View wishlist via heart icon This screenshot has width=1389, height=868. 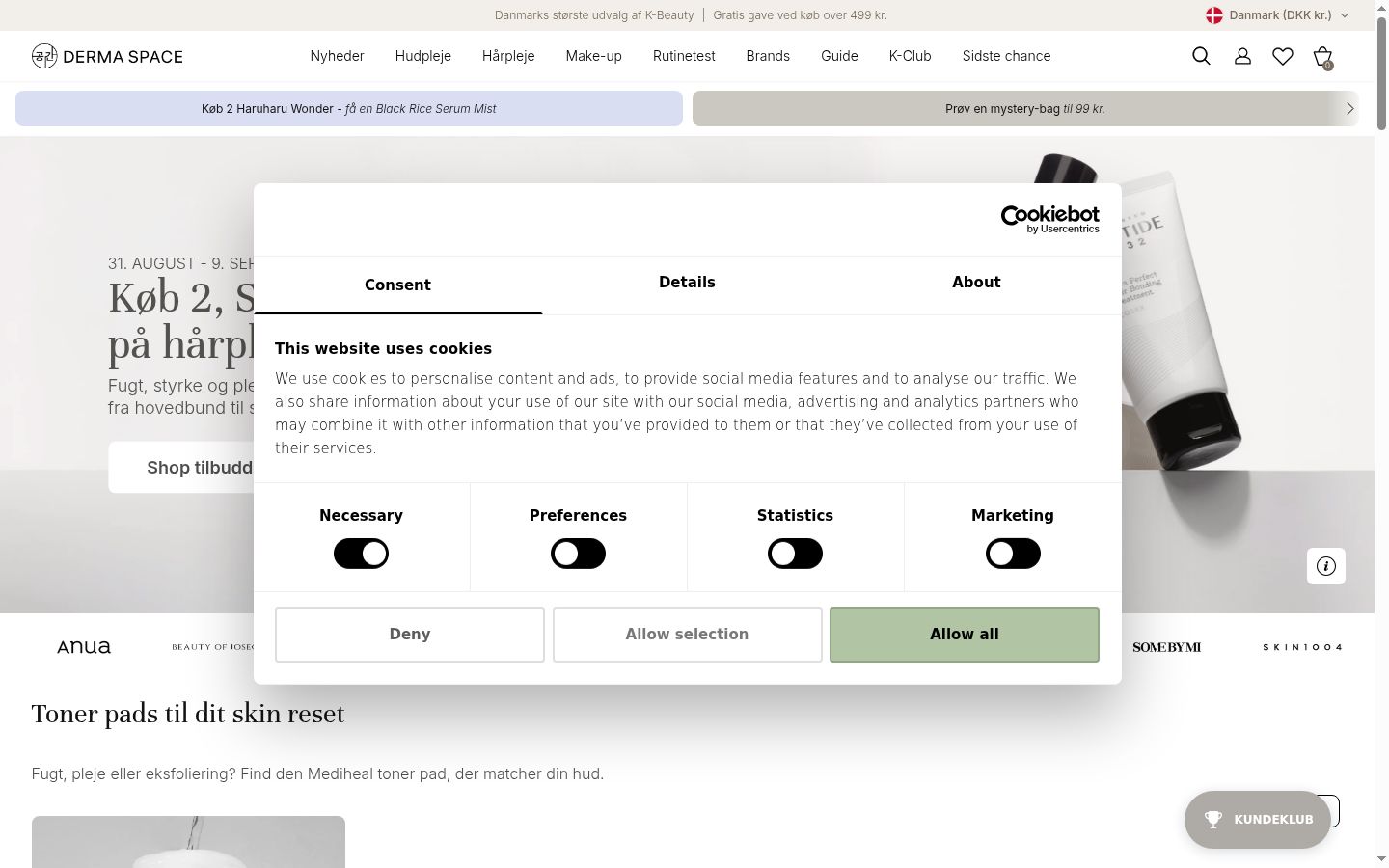pos(1283,56)
